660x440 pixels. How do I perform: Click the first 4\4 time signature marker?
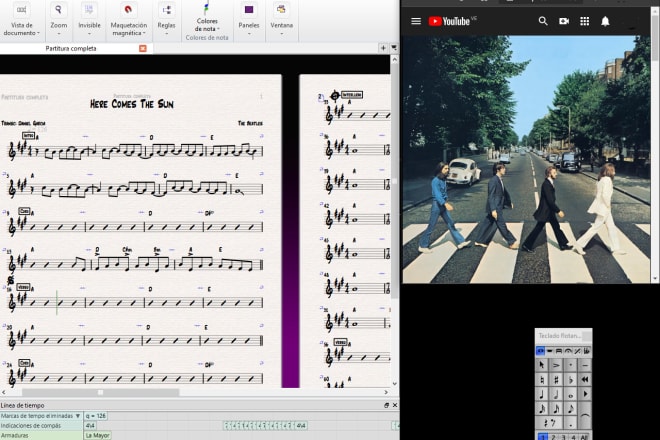pos(90,426)
